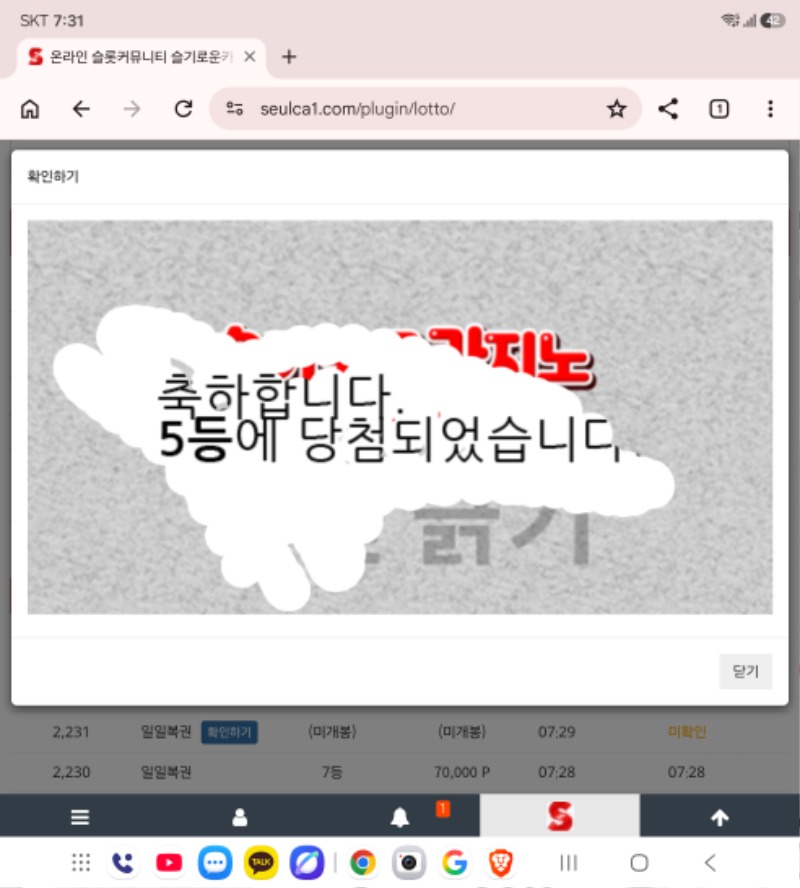This screenshot has height=888, width=800.
Task: Open the app drawer grid icon
Action: (81, 863)
